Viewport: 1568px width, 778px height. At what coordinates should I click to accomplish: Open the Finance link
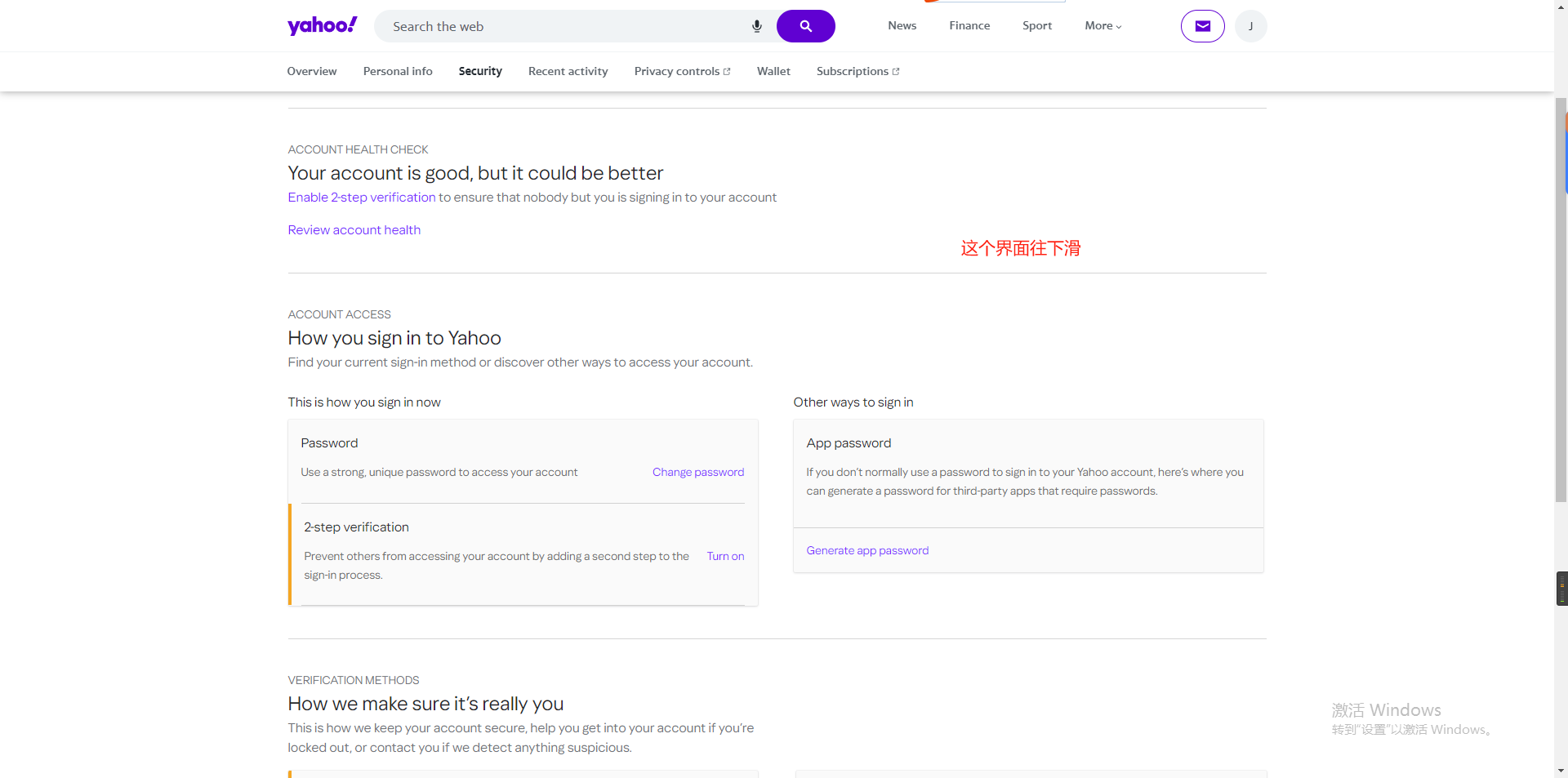click(x=969, y=25)
